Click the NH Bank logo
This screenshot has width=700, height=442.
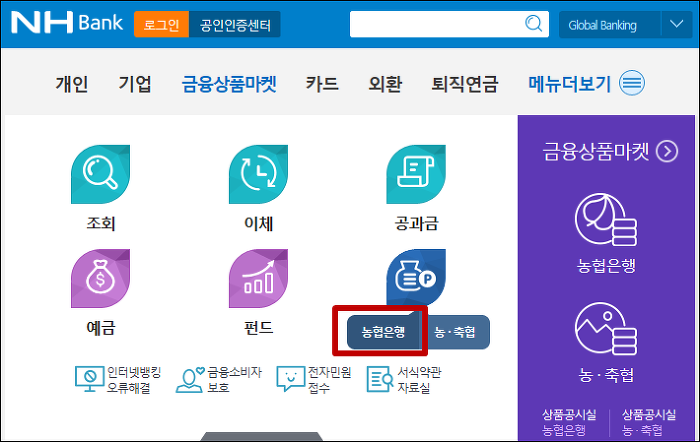tap(67, 22)
